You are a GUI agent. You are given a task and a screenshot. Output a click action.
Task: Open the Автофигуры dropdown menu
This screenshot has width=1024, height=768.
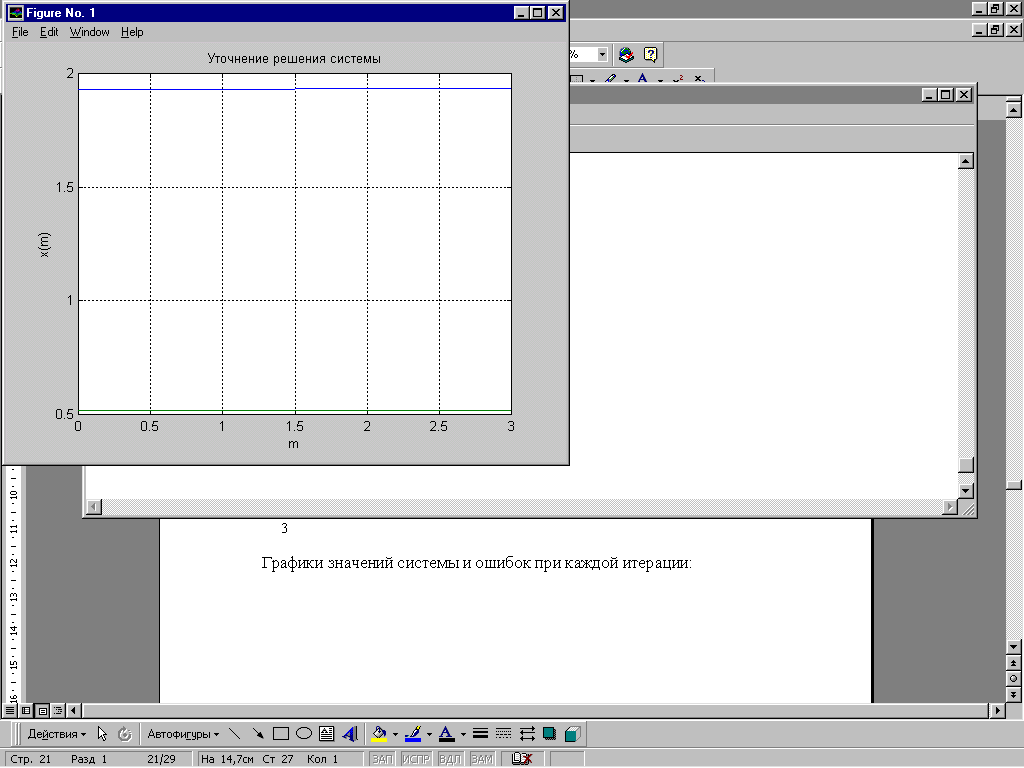click(183, 734)
